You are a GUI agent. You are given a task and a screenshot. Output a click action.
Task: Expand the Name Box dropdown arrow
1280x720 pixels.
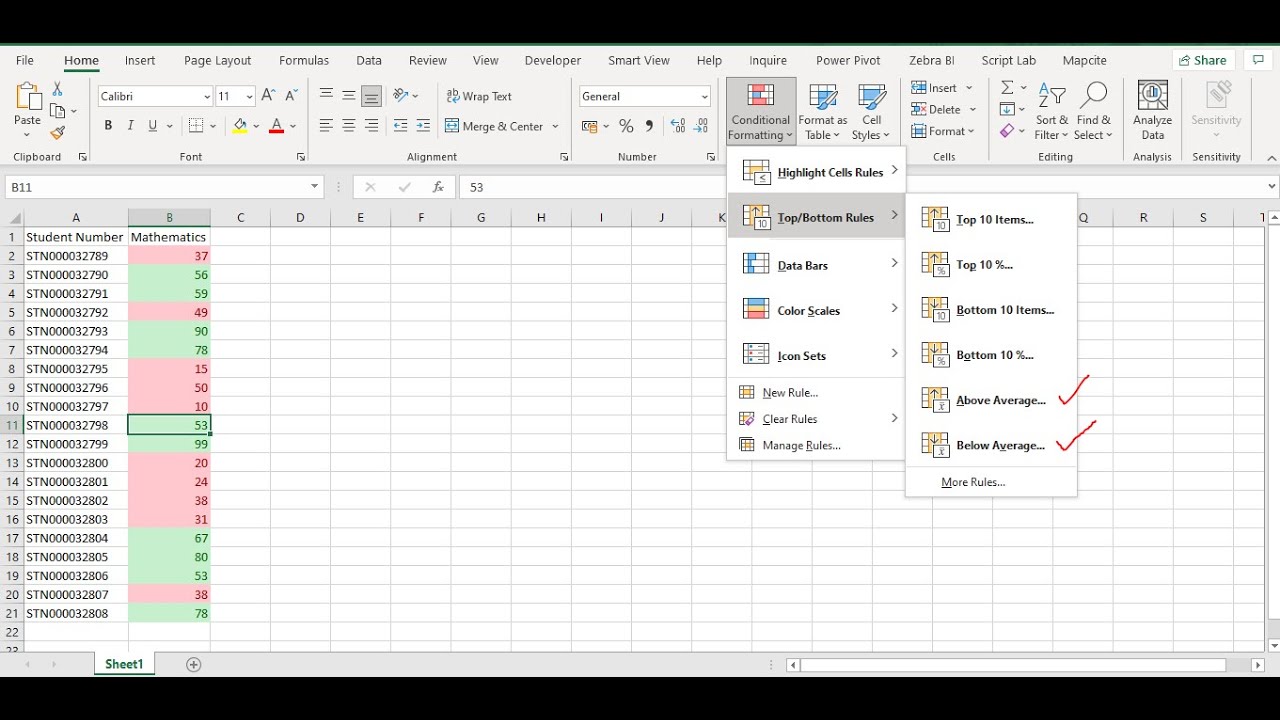[x=315, y=187]
